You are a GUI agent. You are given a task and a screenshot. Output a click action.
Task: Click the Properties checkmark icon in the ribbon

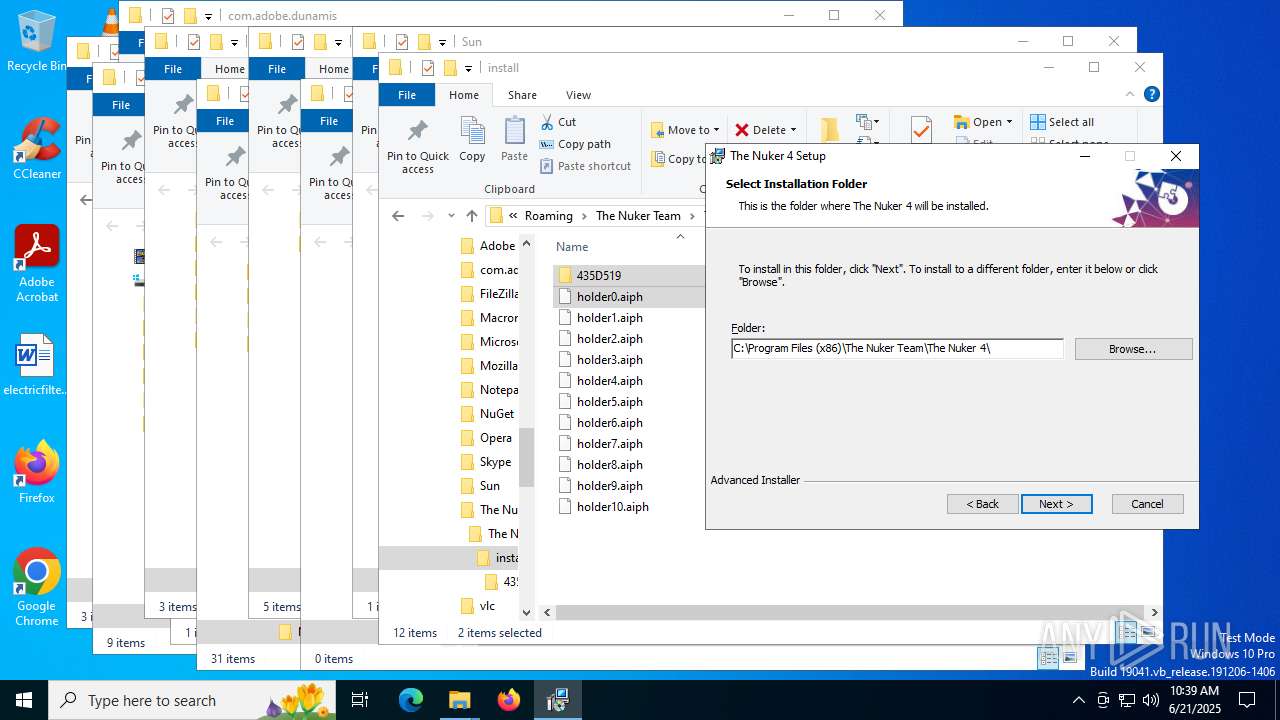(921, 131)
